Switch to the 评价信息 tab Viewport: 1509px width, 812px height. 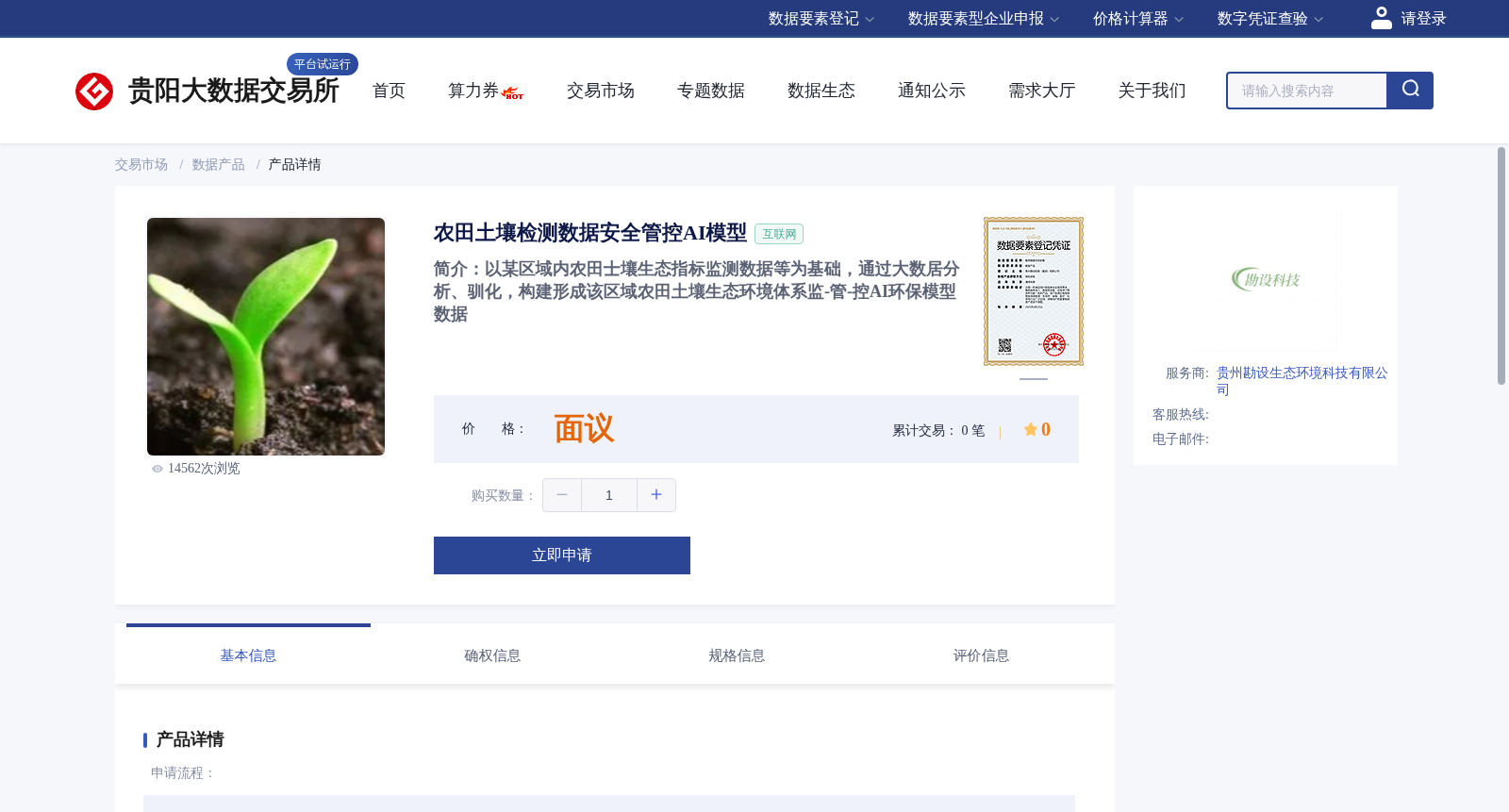click(x=981, y=655)
